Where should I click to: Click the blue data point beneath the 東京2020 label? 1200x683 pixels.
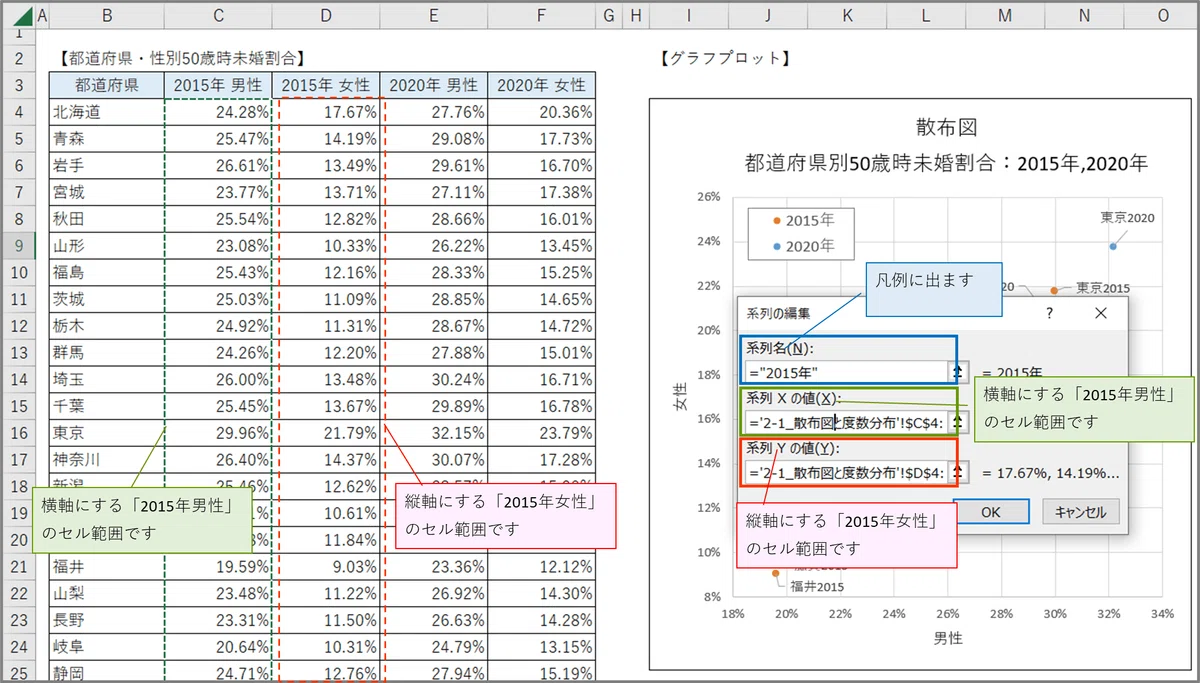[1112, 245]
